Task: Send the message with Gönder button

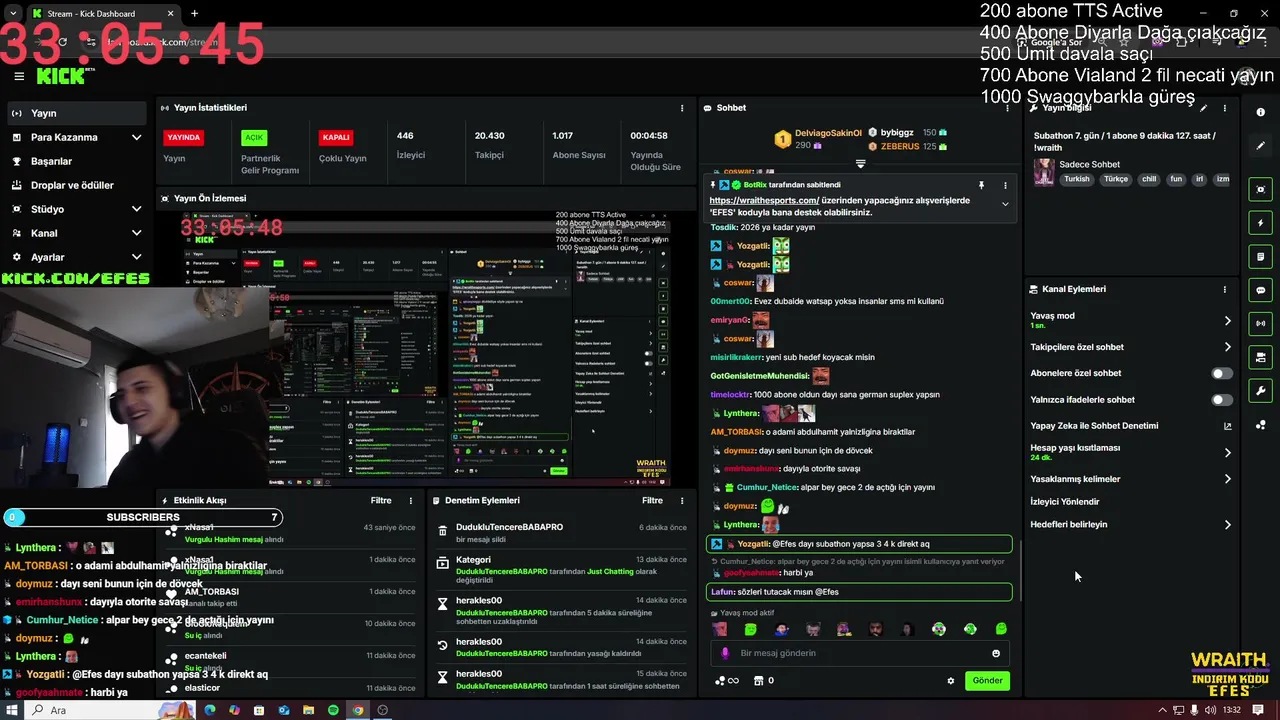Action: click(987, 681)
